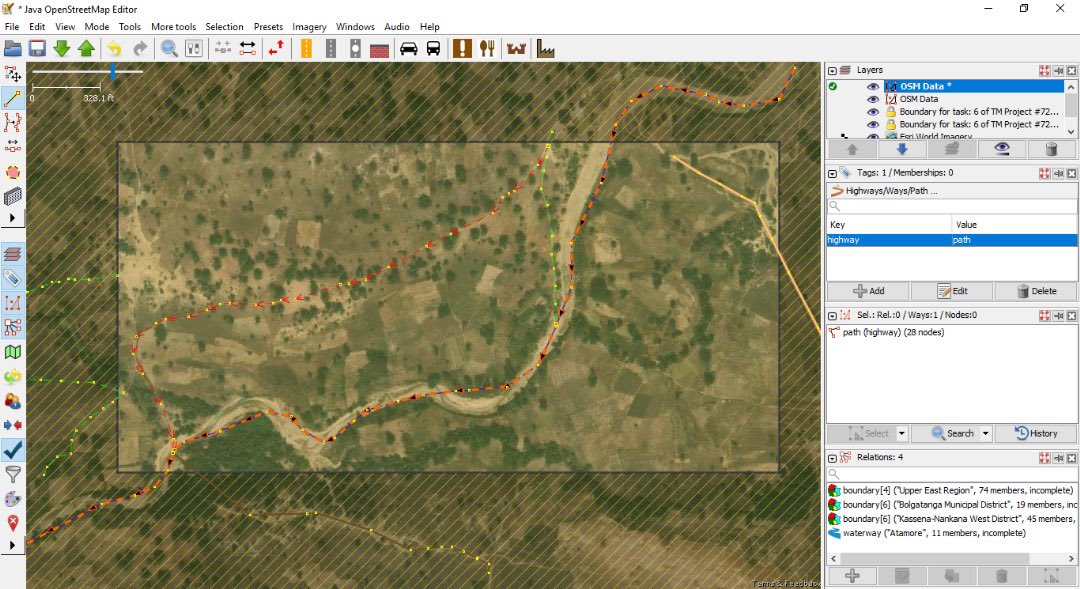Image resolution: width=1080 pixels, height=589 pixels.
Task: Open the Search button dropdown arrow
Action: click(986, 433)
